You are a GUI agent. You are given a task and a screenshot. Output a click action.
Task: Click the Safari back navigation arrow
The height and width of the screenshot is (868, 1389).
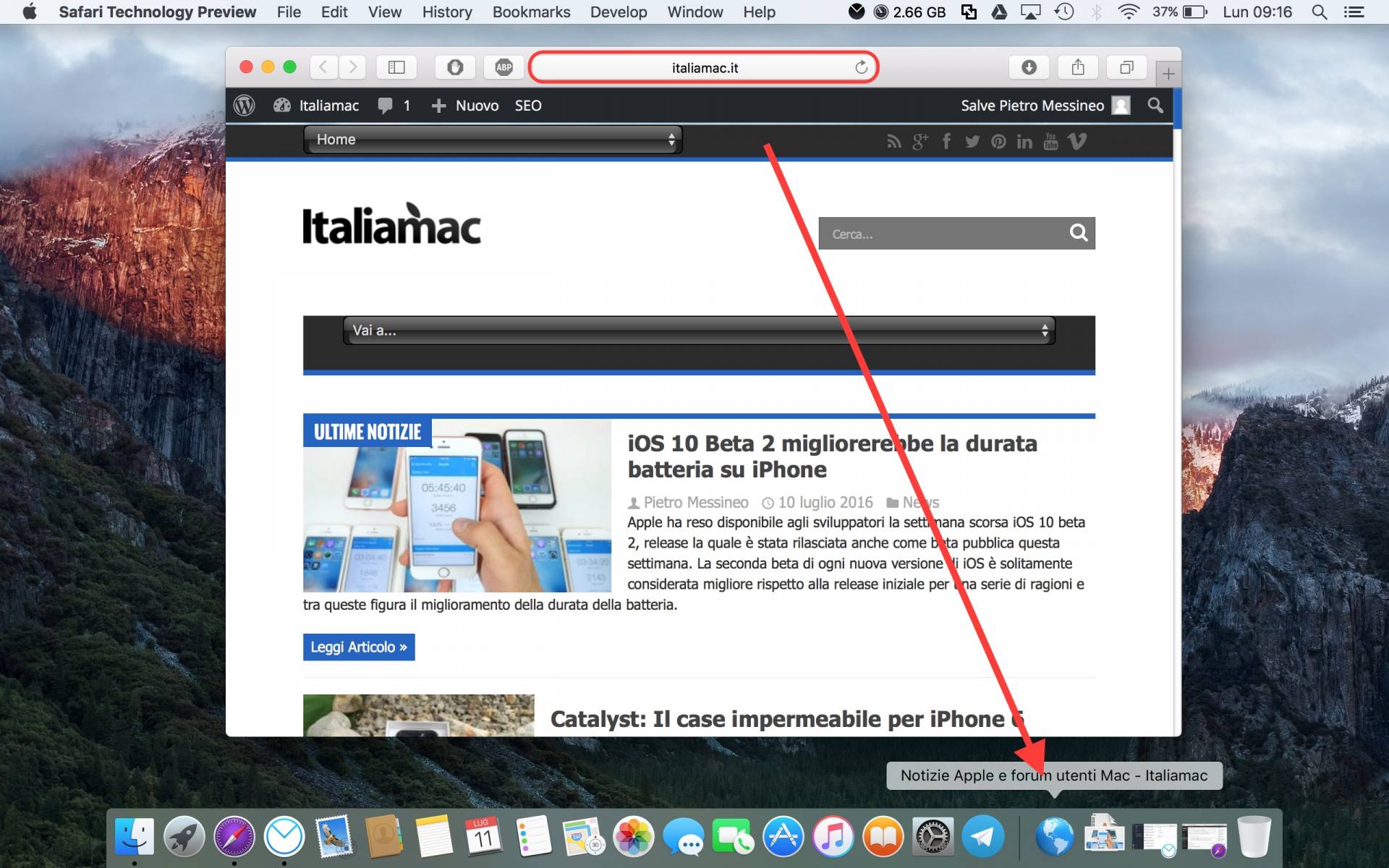323,67
